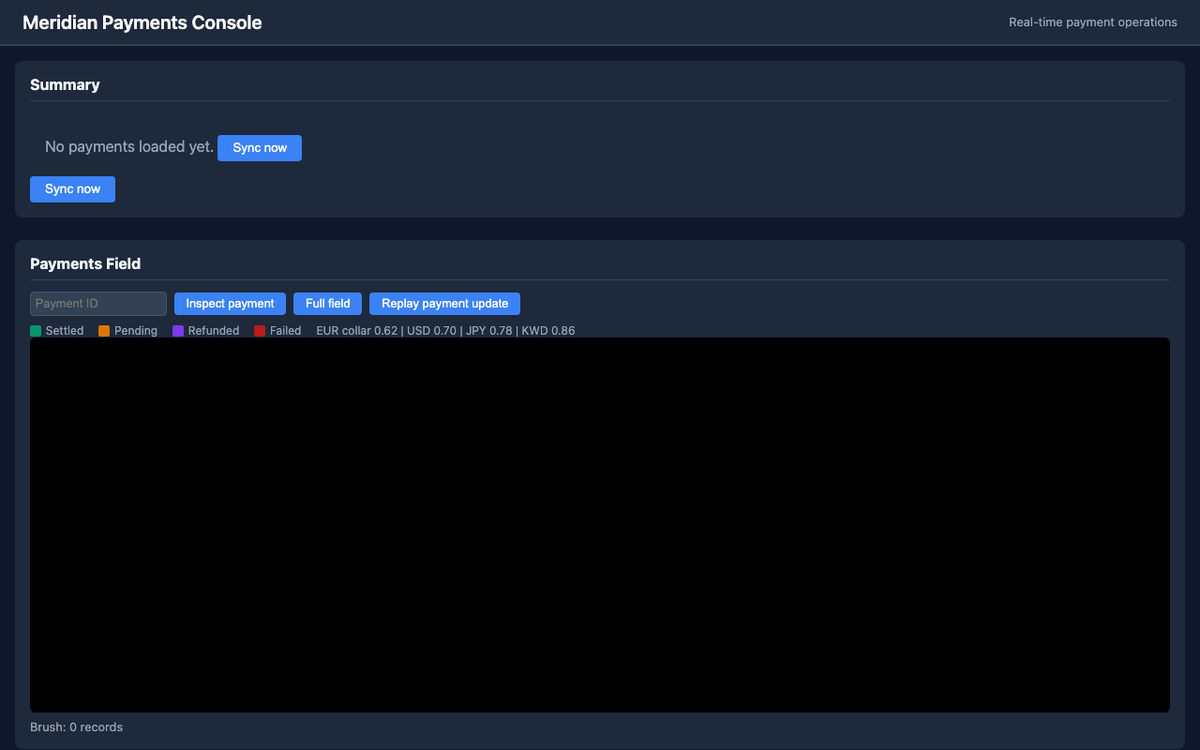Click the Payments Field heading
1200x750 pixels.
(x=86, y=264)
